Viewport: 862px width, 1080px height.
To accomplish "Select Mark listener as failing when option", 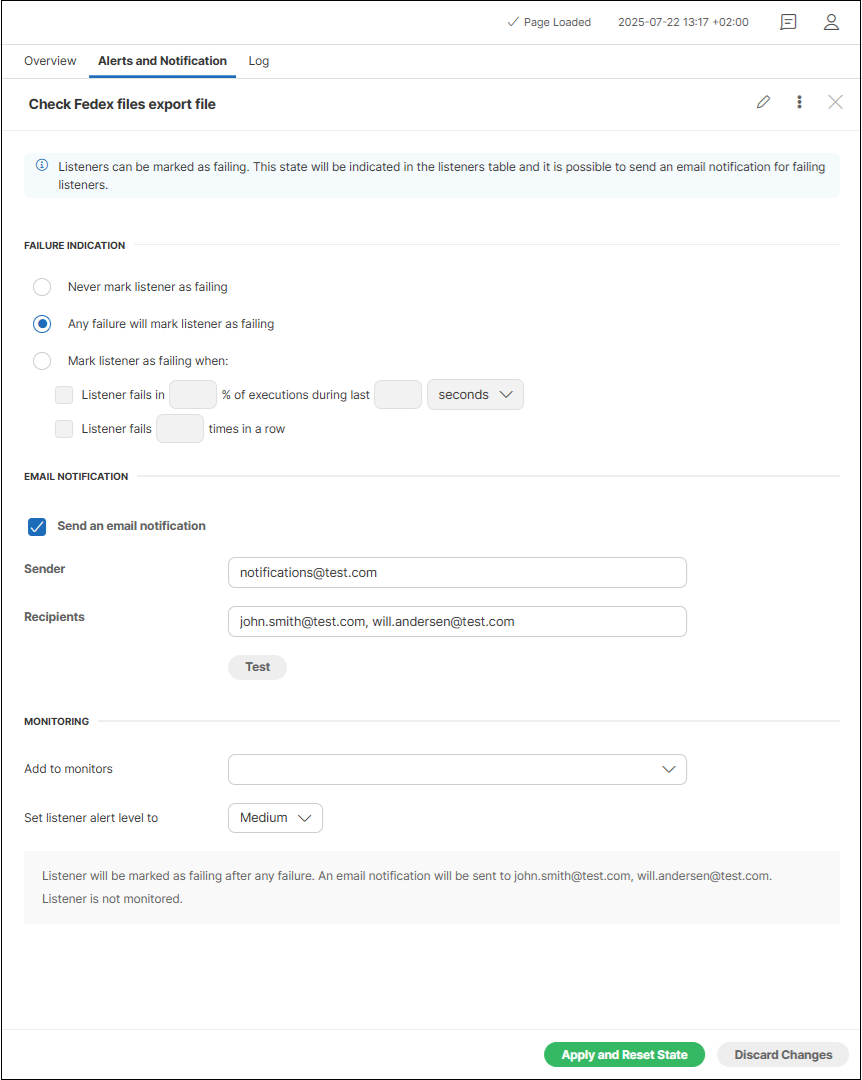I will pyautogui.click(x=42, y=361).
